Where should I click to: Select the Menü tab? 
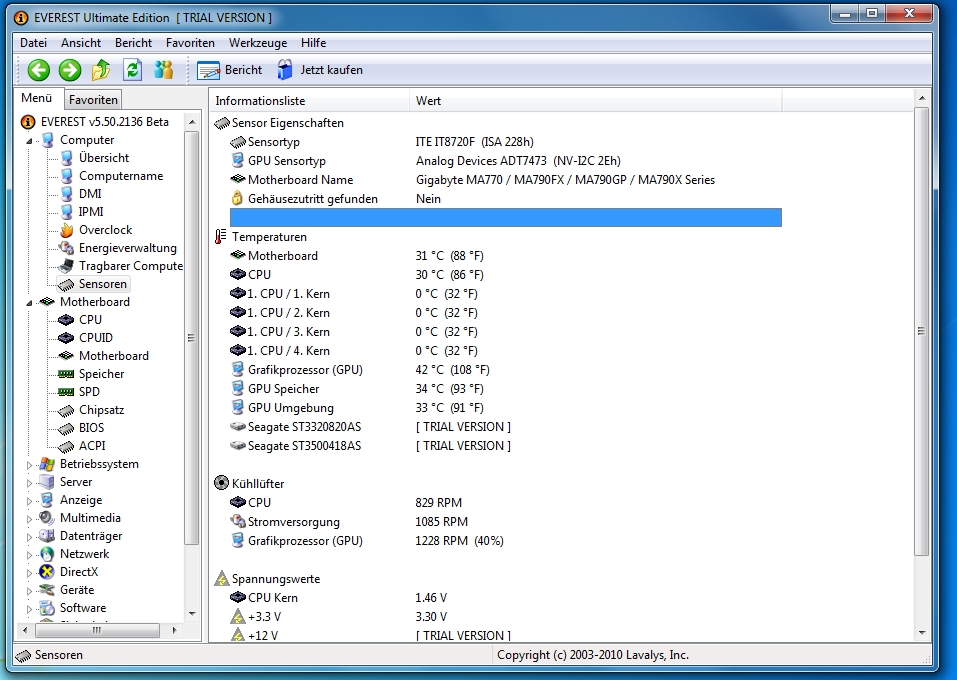[x=37, y=98]
